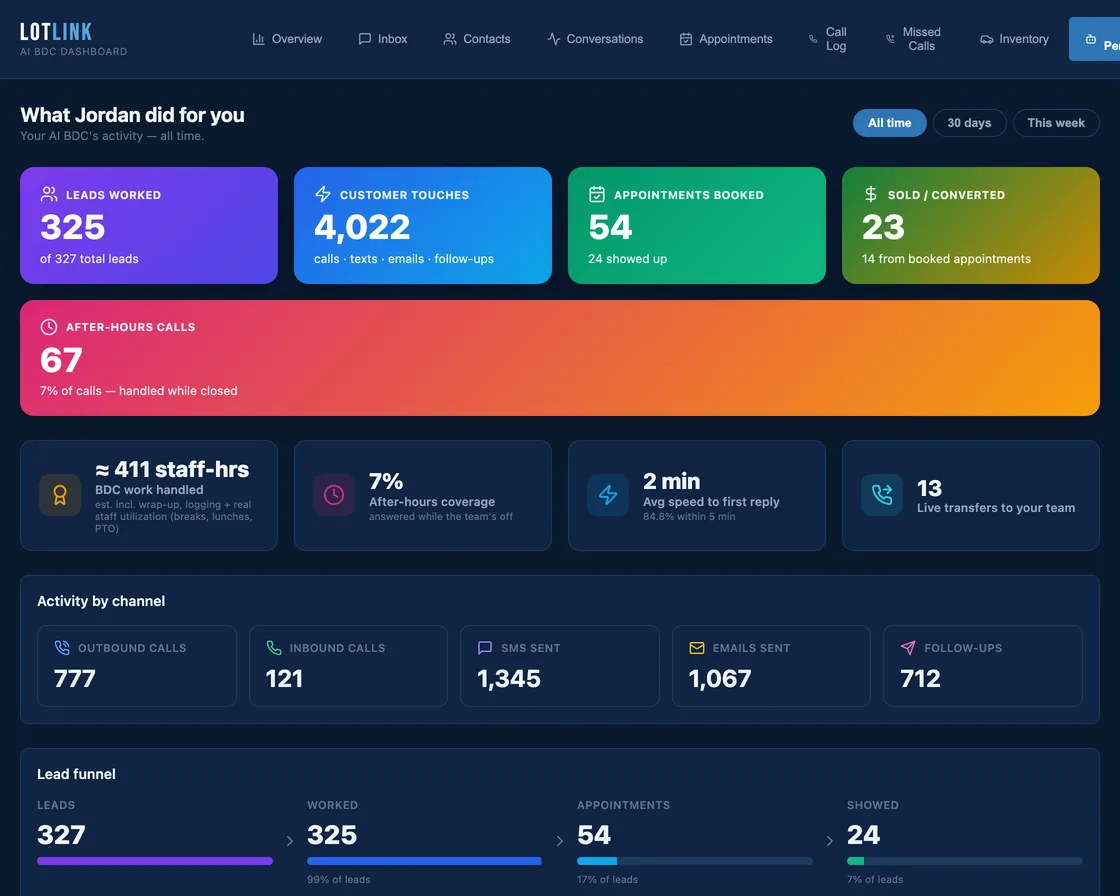Viewport: 1120px width, 896px height.
Task: Click the chevron between Appointments and Showed
Action: pos(829,841)
